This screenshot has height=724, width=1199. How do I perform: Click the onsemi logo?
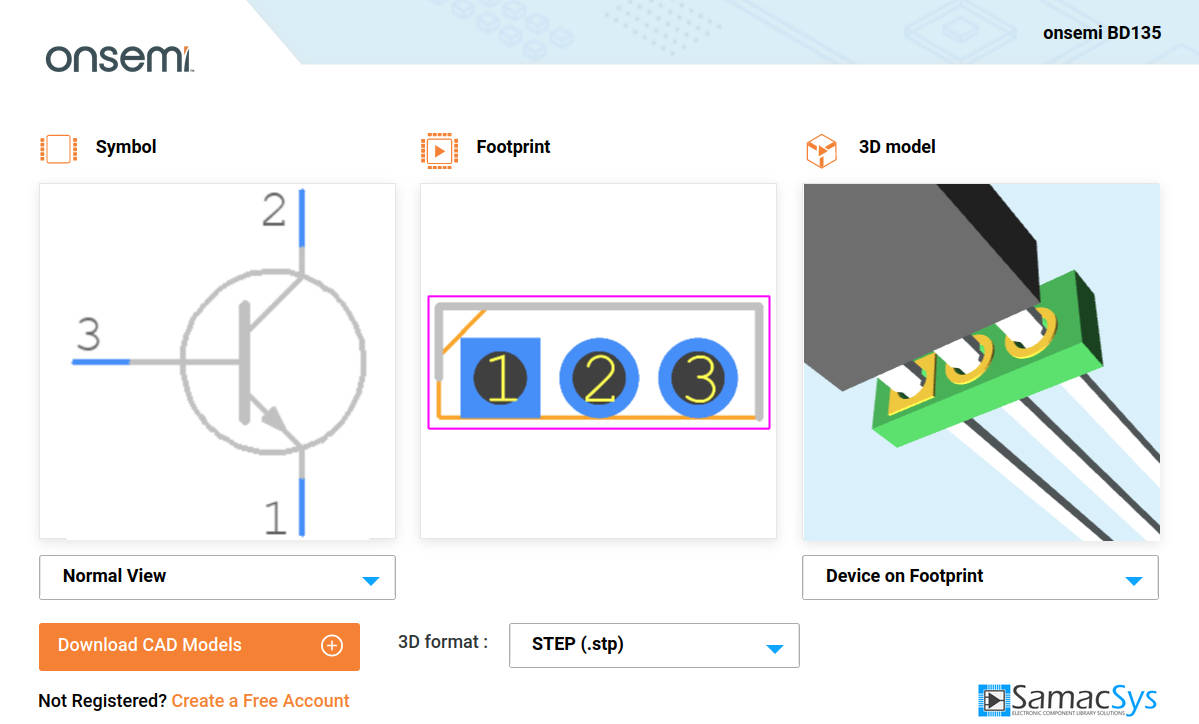coord(119,59)
